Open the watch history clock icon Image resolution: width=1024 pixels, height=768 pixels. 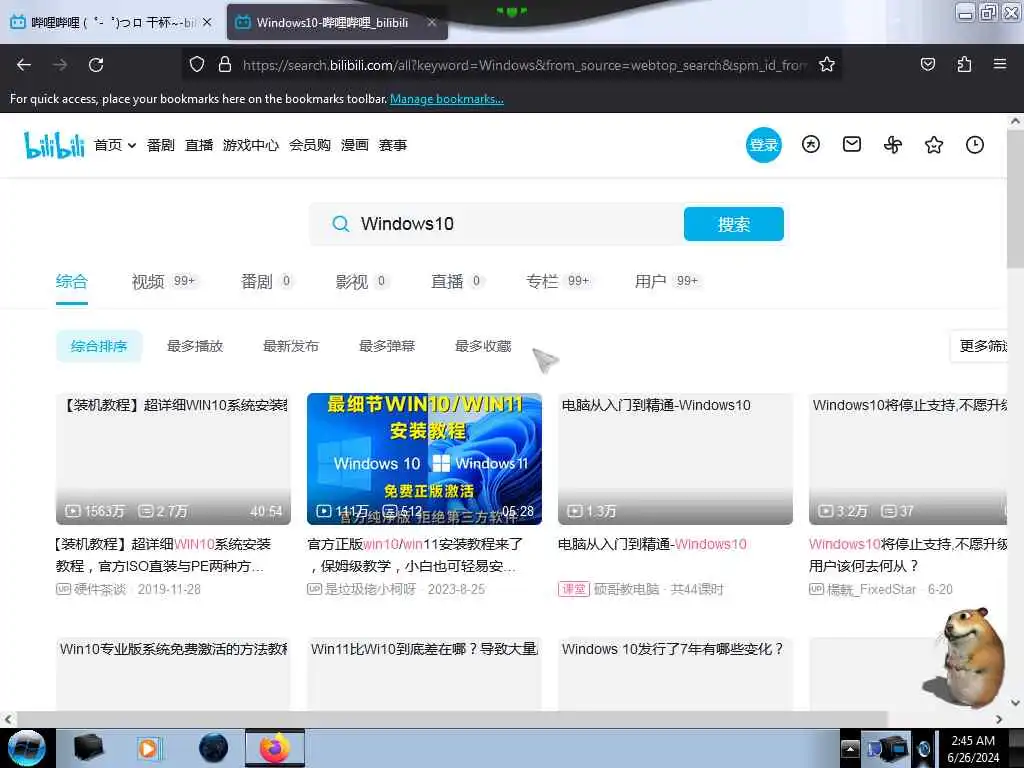[974, 144]
